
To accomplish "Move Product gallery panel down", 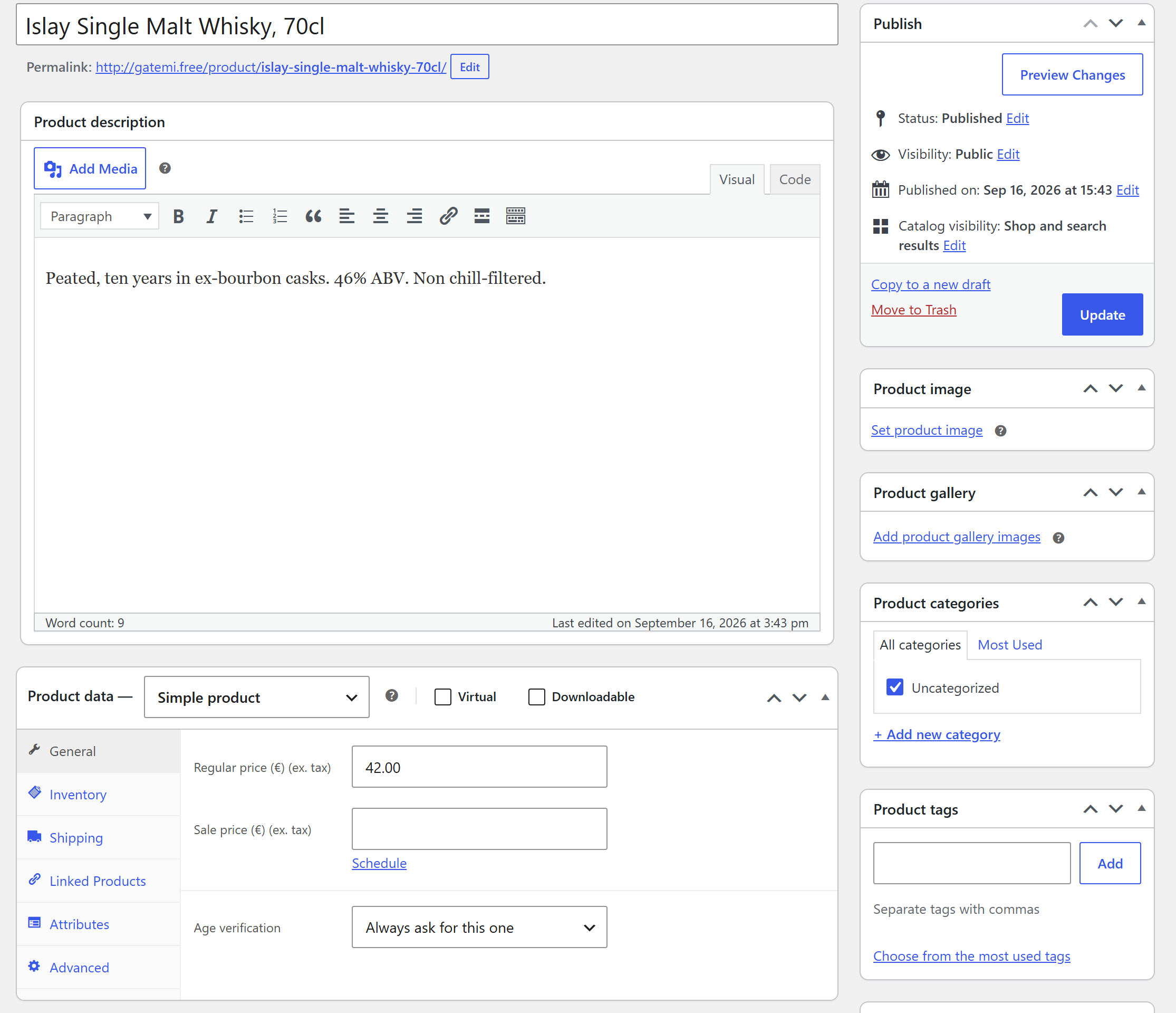I will click(x=1116, y=493).
